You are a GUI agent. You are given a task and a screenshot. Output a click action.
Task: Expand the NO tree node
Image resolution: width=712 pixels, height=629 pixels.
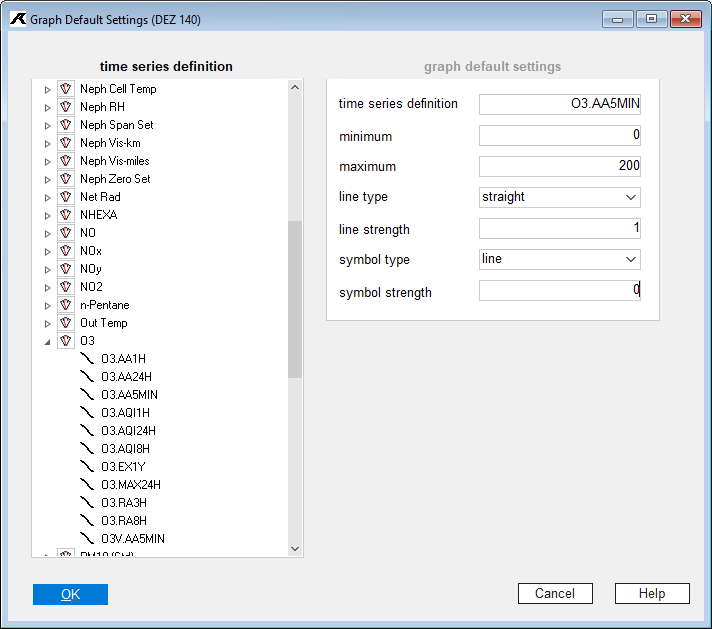click(x=47, y=233)
